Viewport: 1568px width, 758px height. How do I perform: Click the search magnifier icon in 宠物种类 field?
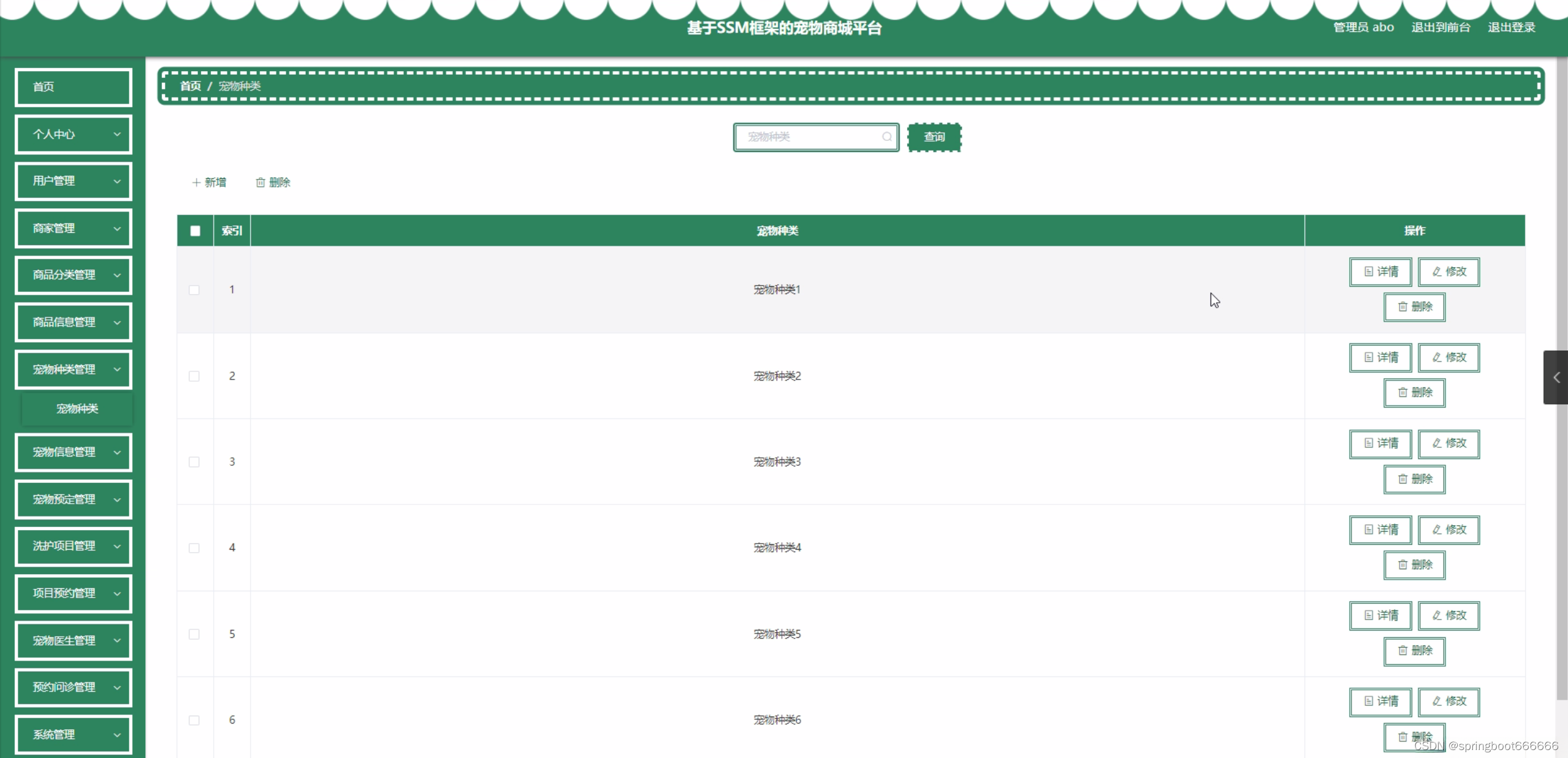point(886,137)
